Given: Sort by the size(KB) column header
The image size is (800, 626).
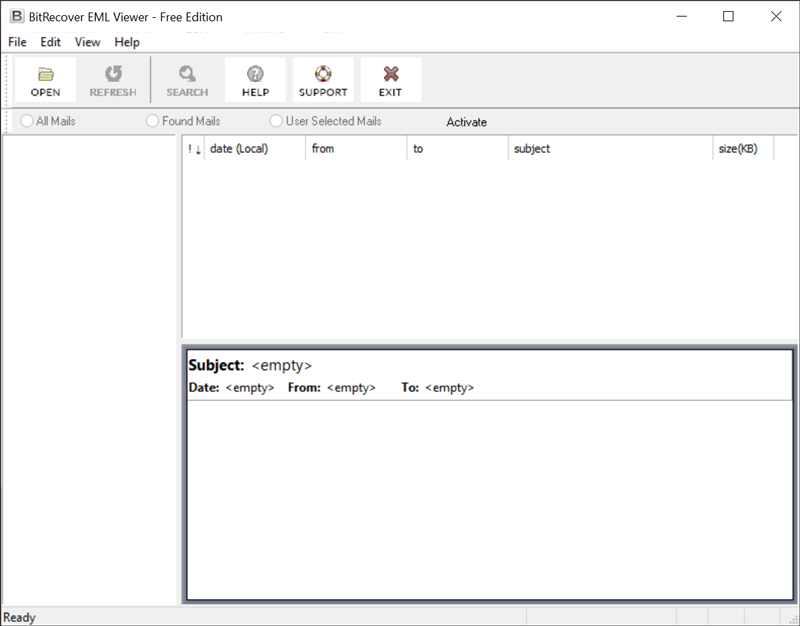Looking at the screenshot, I should point(743,148).
